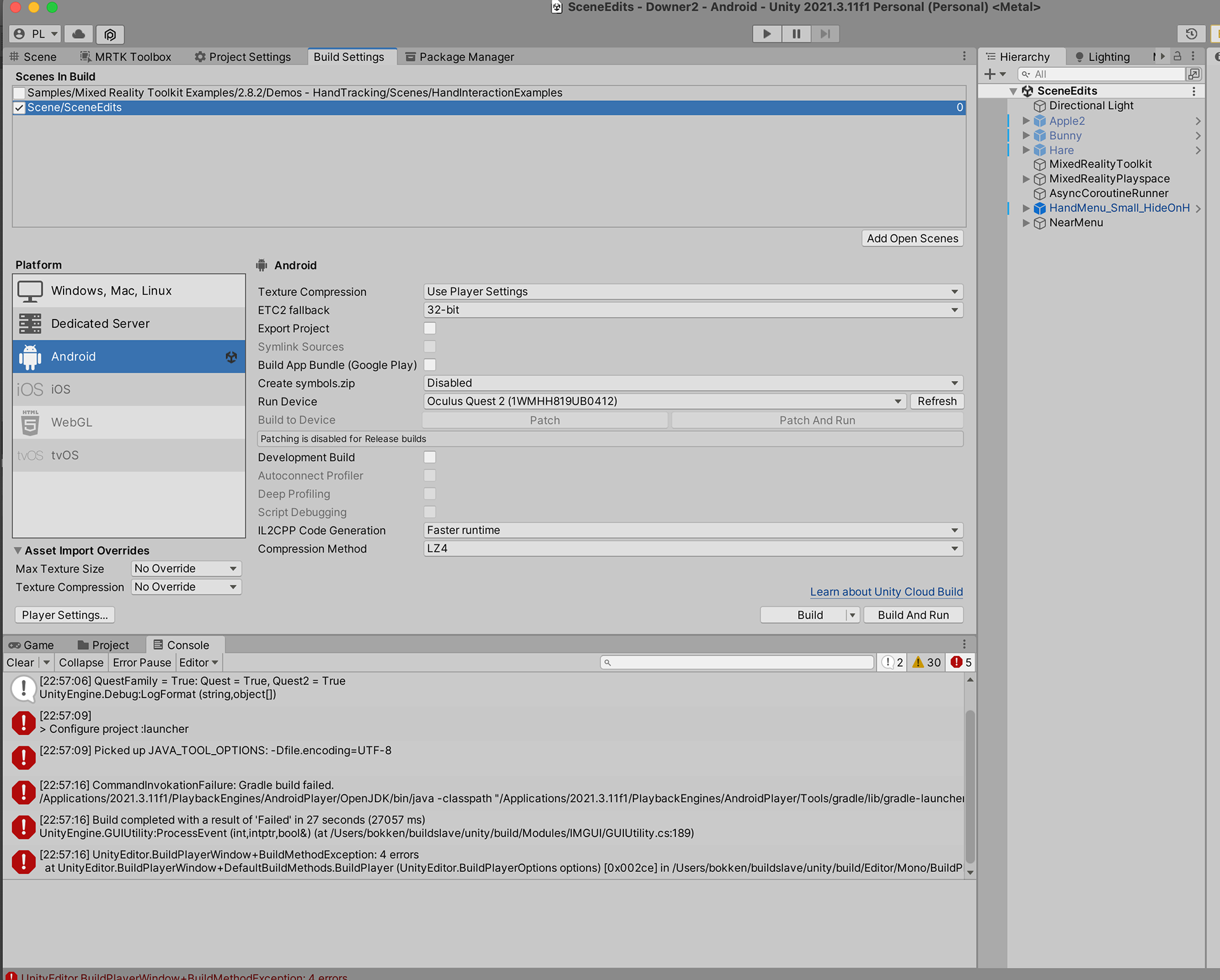Collapse Asset Import Overrides section

click(x=18, y=551)
